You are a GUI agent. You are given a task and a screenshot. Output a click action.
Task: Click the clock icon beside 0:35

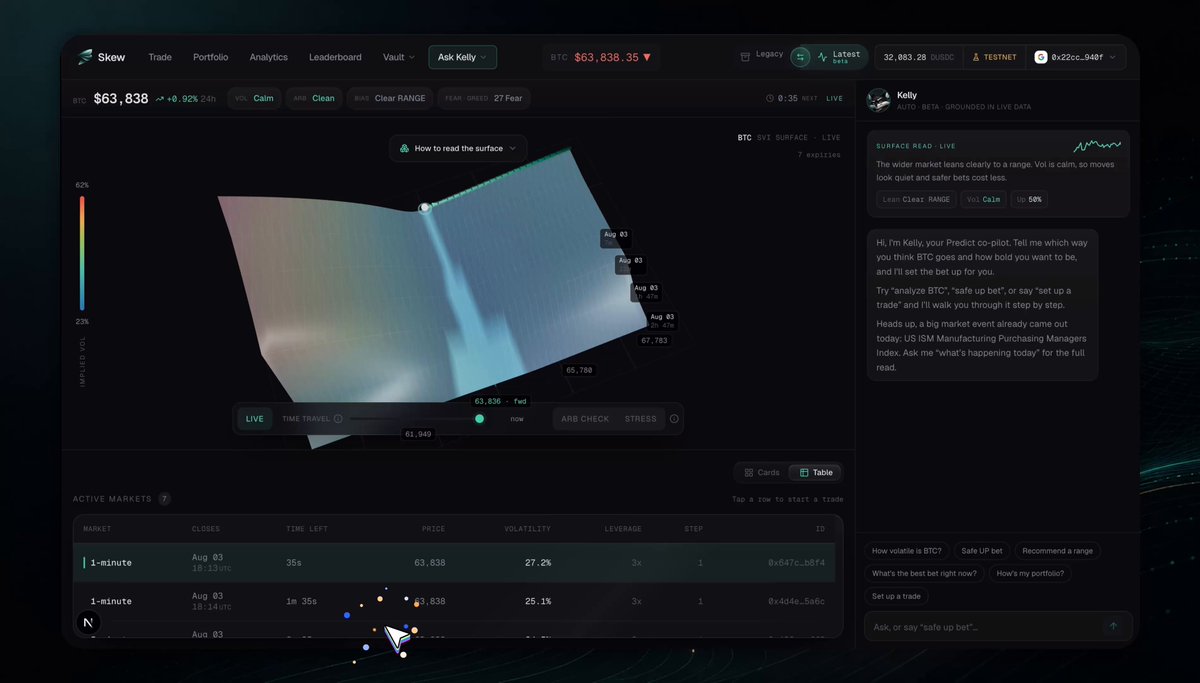(770, 99)
